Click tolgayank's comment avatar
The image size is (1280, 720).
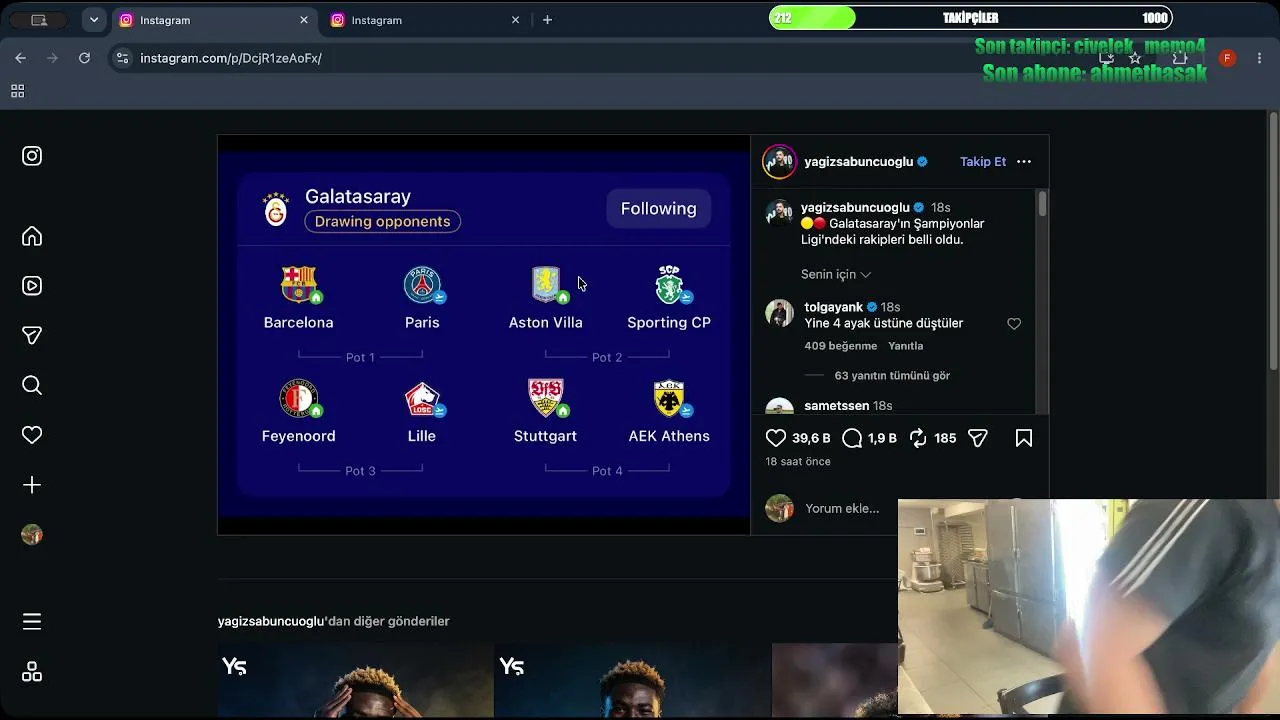coord(779,313)
